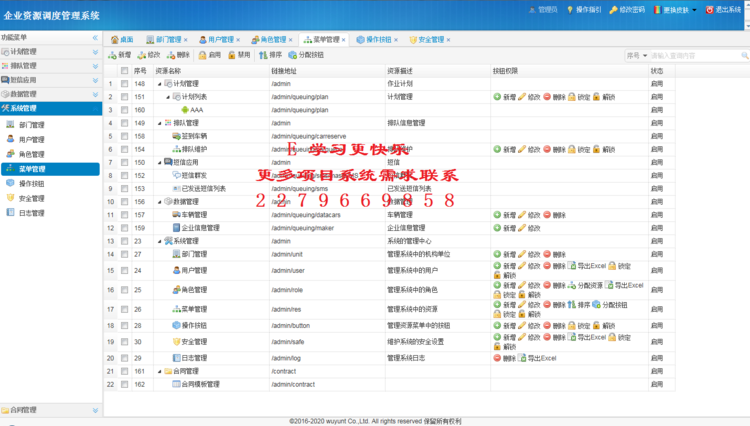Check the box for row 24 用户管理

click(x=124, y=271)
